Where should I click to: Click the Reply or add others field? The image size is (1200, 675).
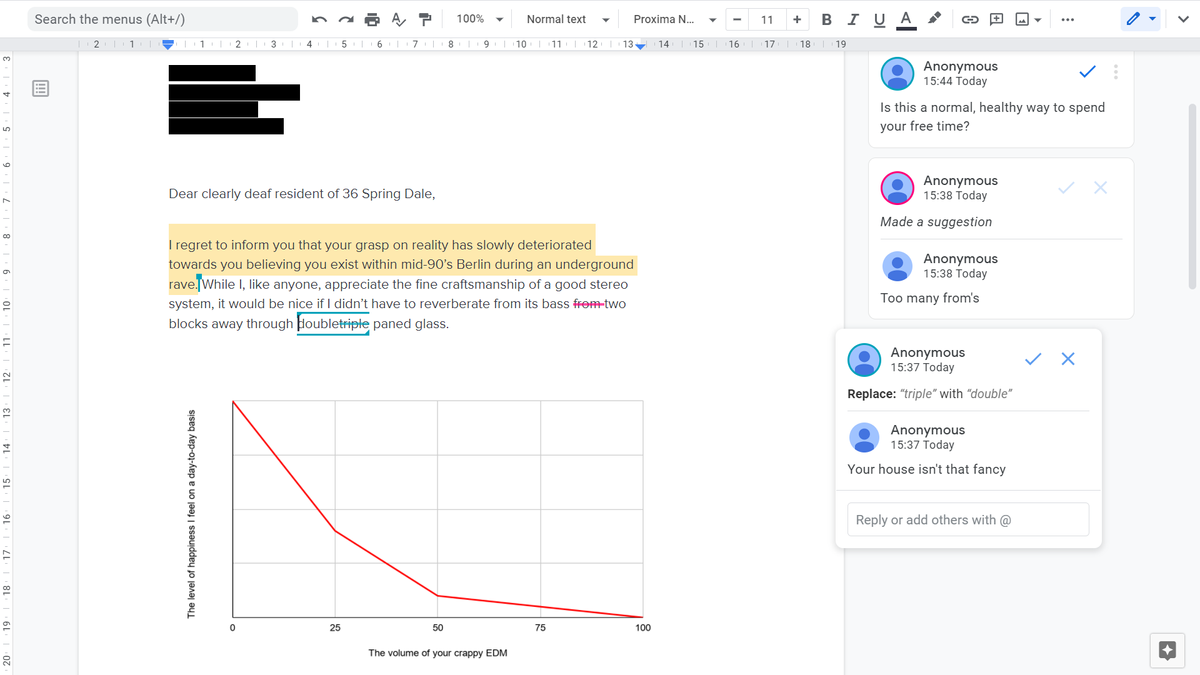pos(967,518)
